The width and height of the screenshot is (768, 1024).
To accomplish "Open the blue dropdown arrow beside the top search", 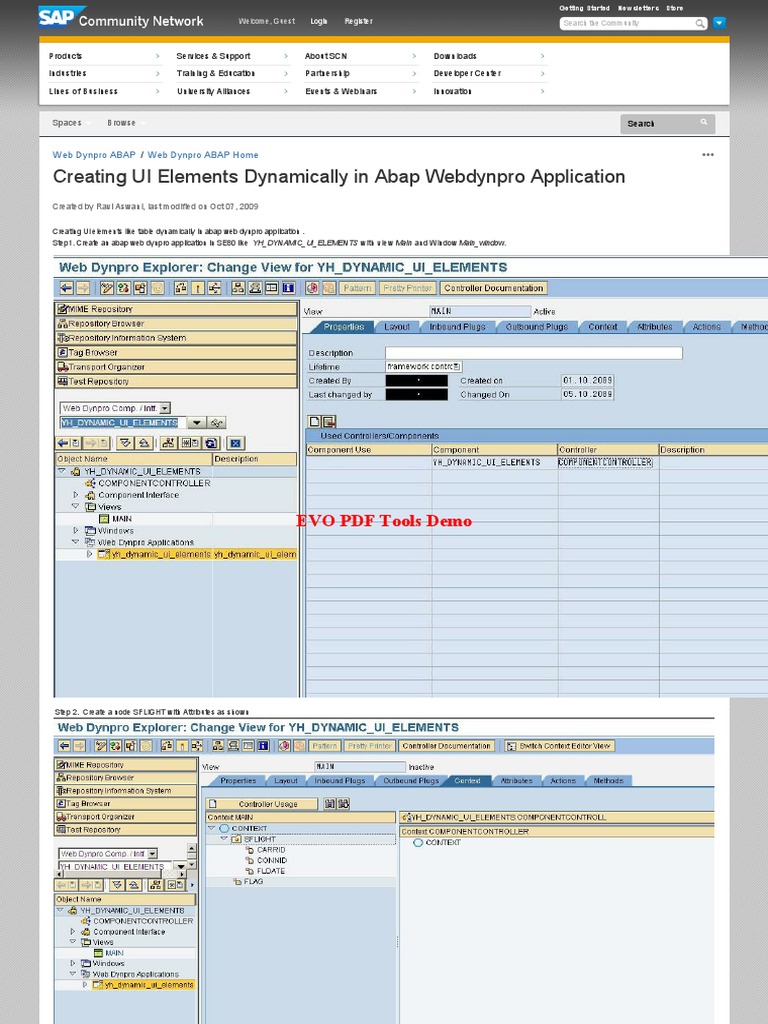I will click(x=719, y=23).
